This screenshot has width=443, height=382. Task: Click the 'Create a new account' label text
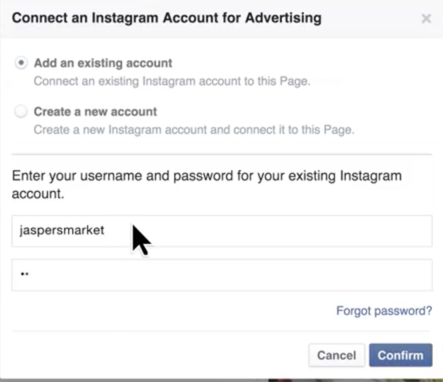click(x=95, y=112)
